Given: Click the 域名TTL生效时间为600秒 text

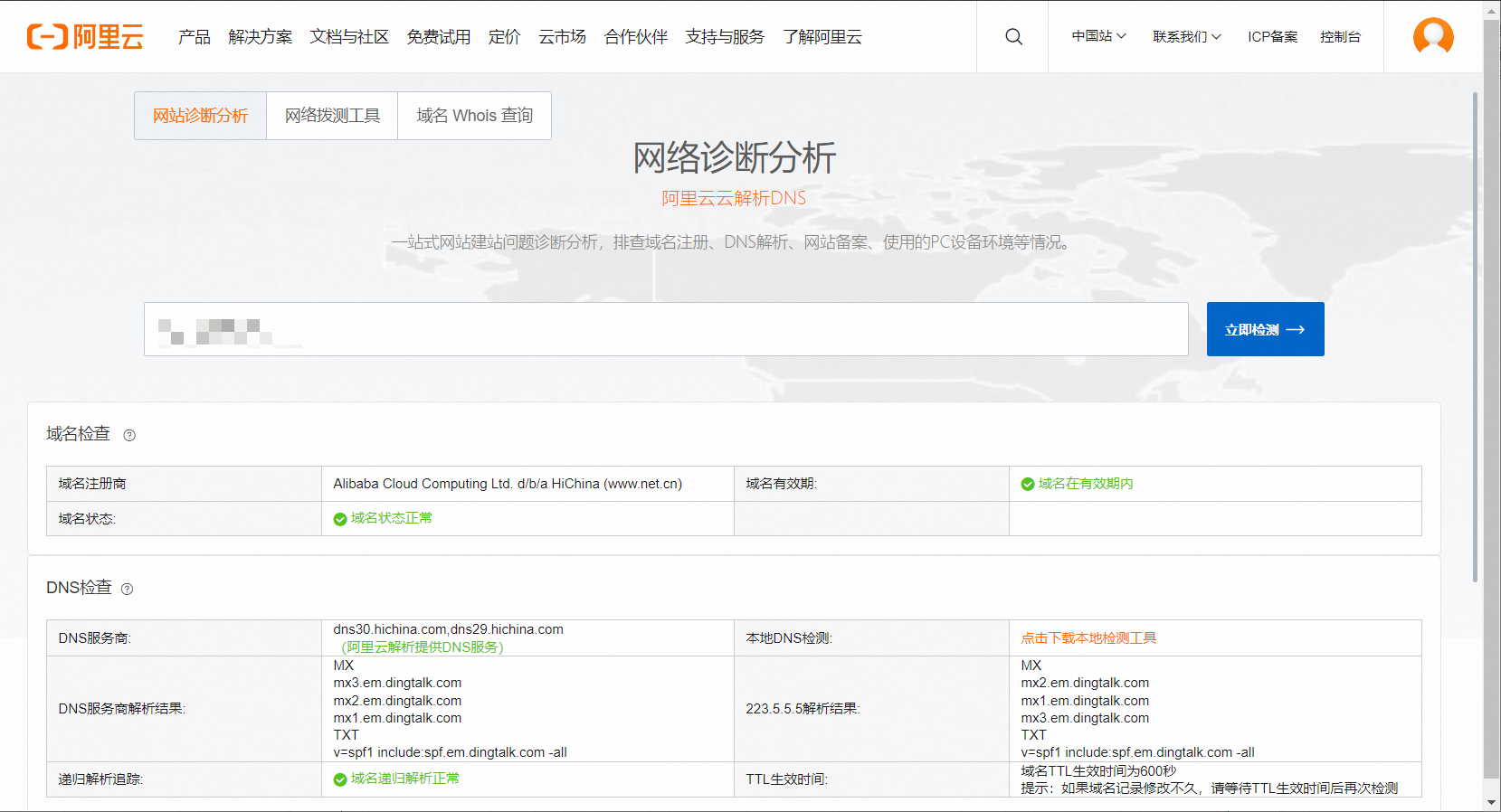Looking at the screenshot, I should pos(1098,771).
